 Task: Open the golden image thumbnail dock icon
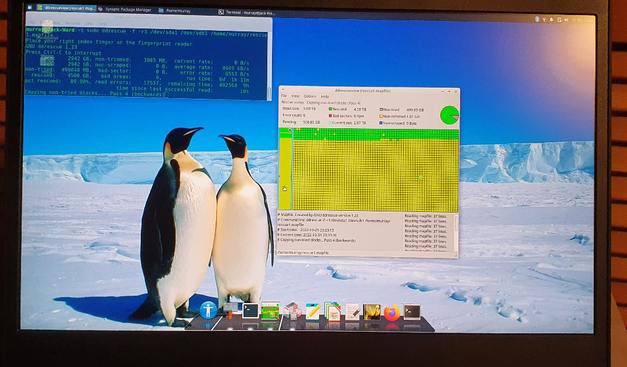pyautogui.click(x=372, y=312)
